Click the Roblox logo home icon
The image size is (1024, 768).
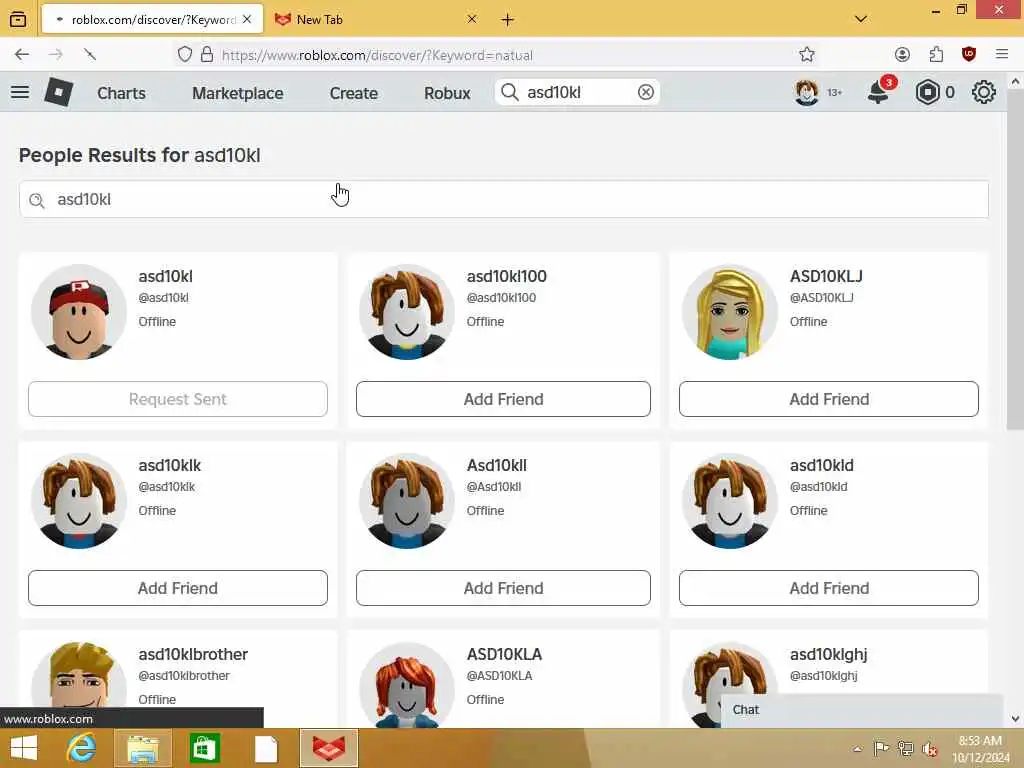[x=59, y=92]
